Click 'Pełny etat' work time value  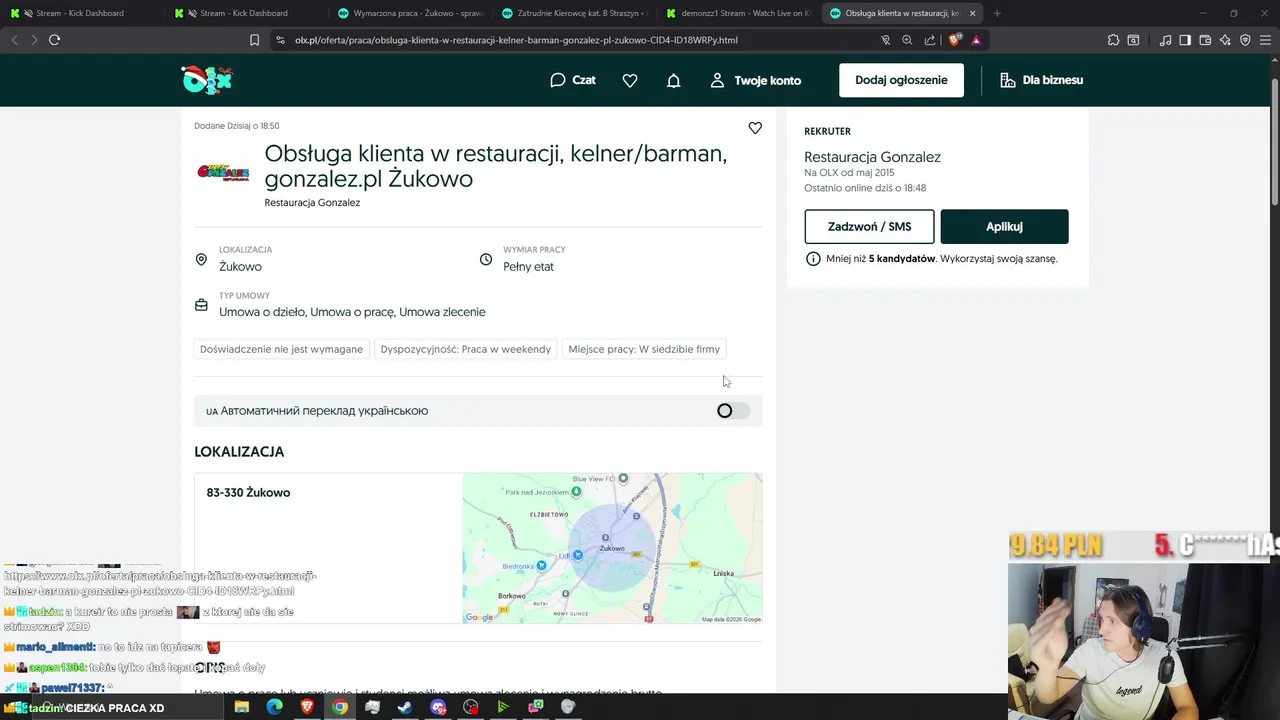(x=528, y=267)
